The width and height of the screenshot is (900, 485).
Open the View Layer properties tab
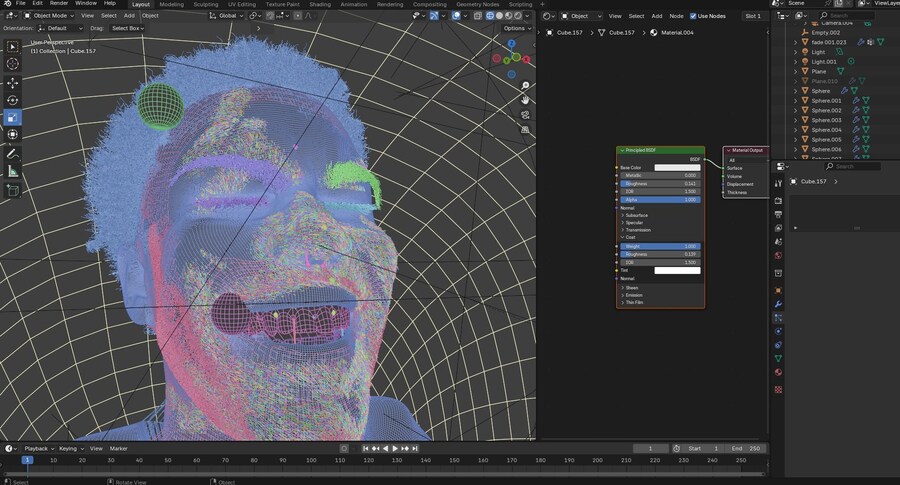(x=778, y=228)
